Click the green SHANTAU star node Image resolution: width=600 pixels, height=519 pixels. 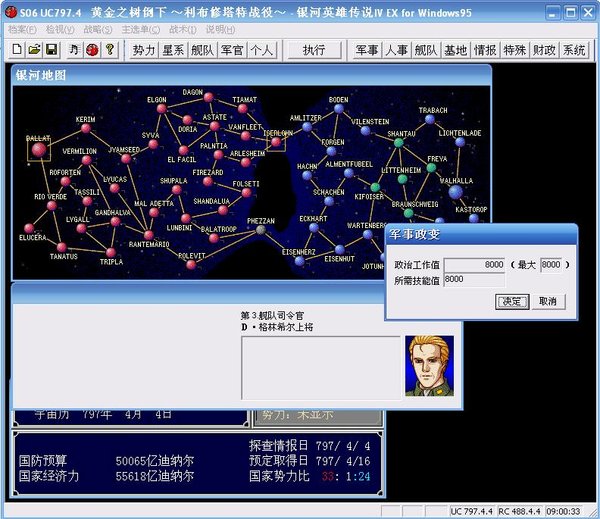pyautogui.click(x=399, y=143)
